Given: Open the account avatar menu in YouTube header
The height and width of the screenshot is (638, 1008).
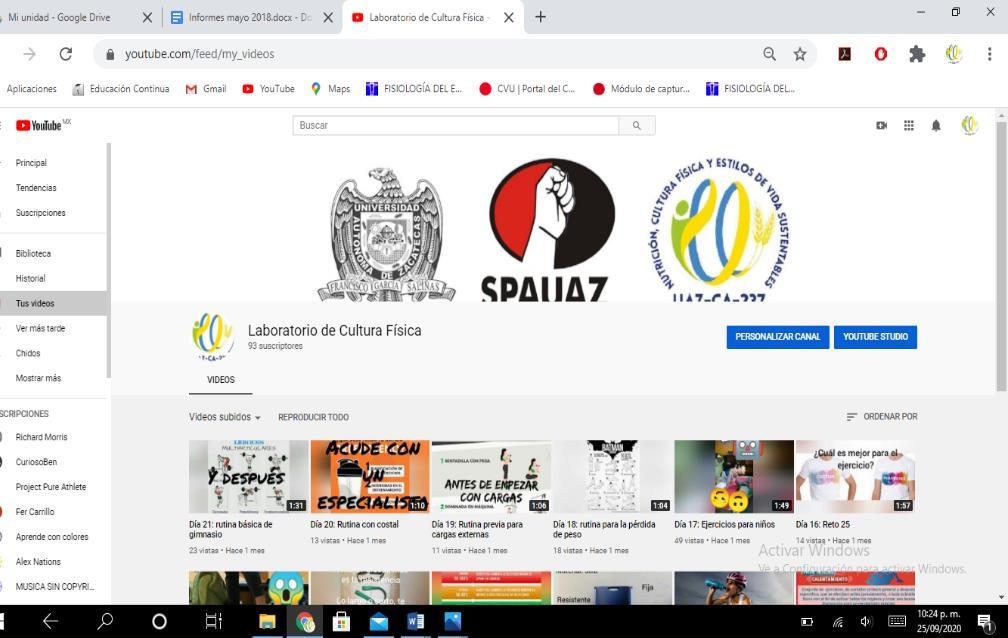Looking at the screenshot, I should pos(969,125).
